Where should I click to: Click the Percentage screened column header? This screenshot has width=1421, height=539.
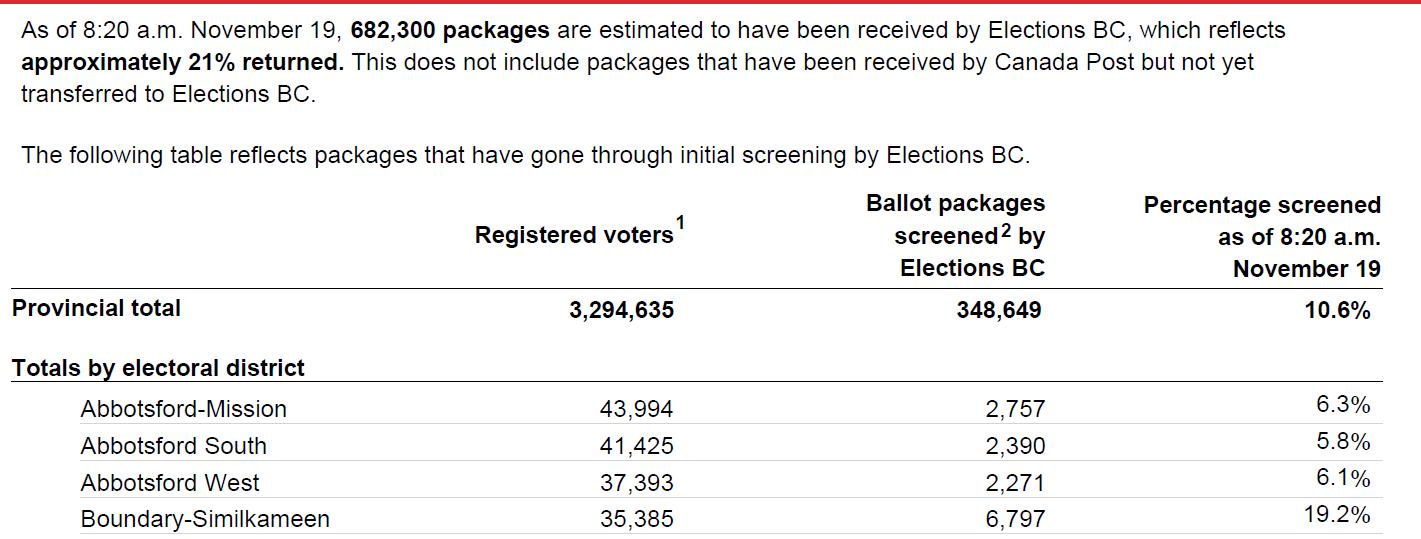[x=1262, y=237]
